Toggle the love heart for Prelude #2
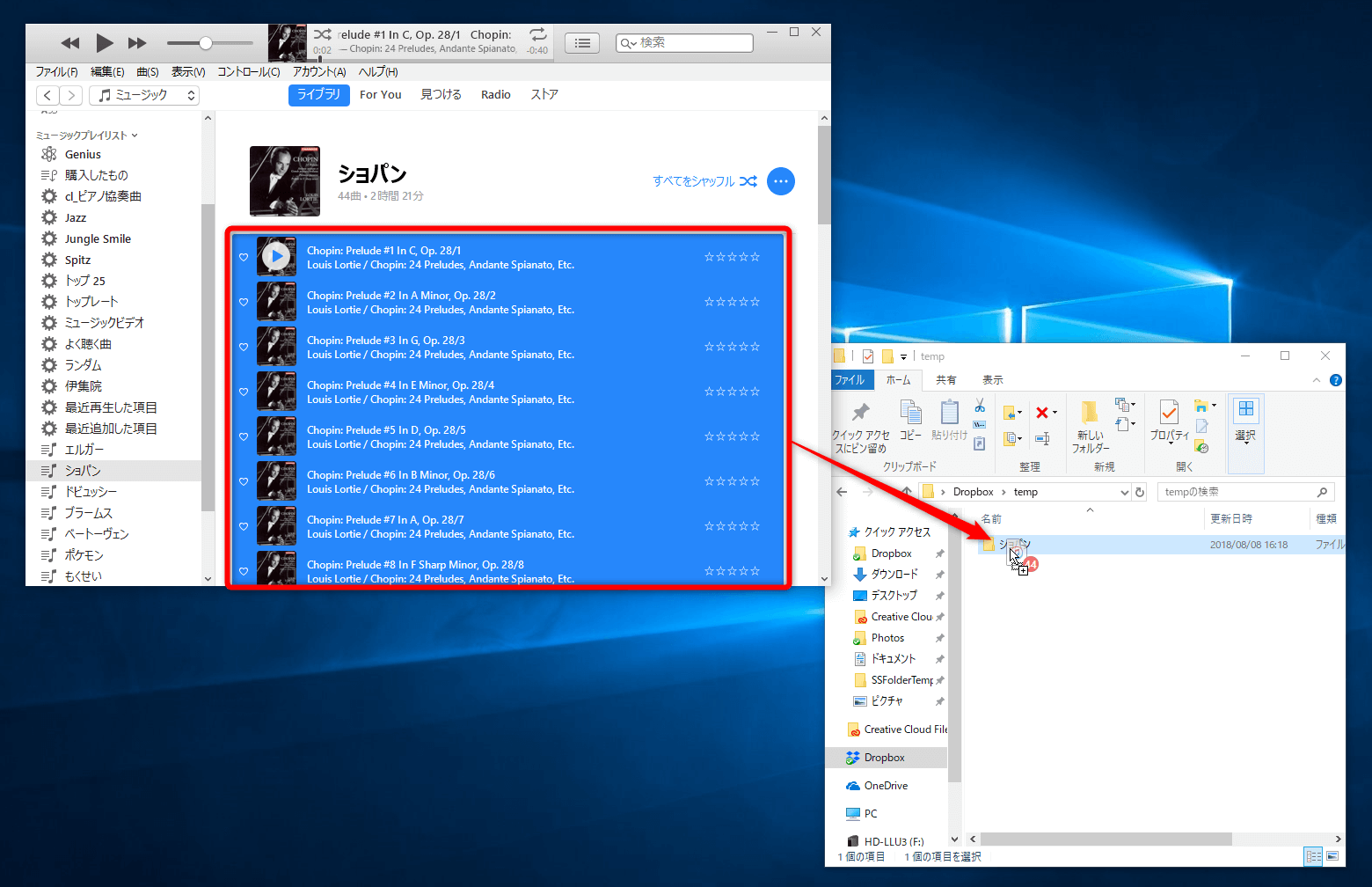 point(244,302)
